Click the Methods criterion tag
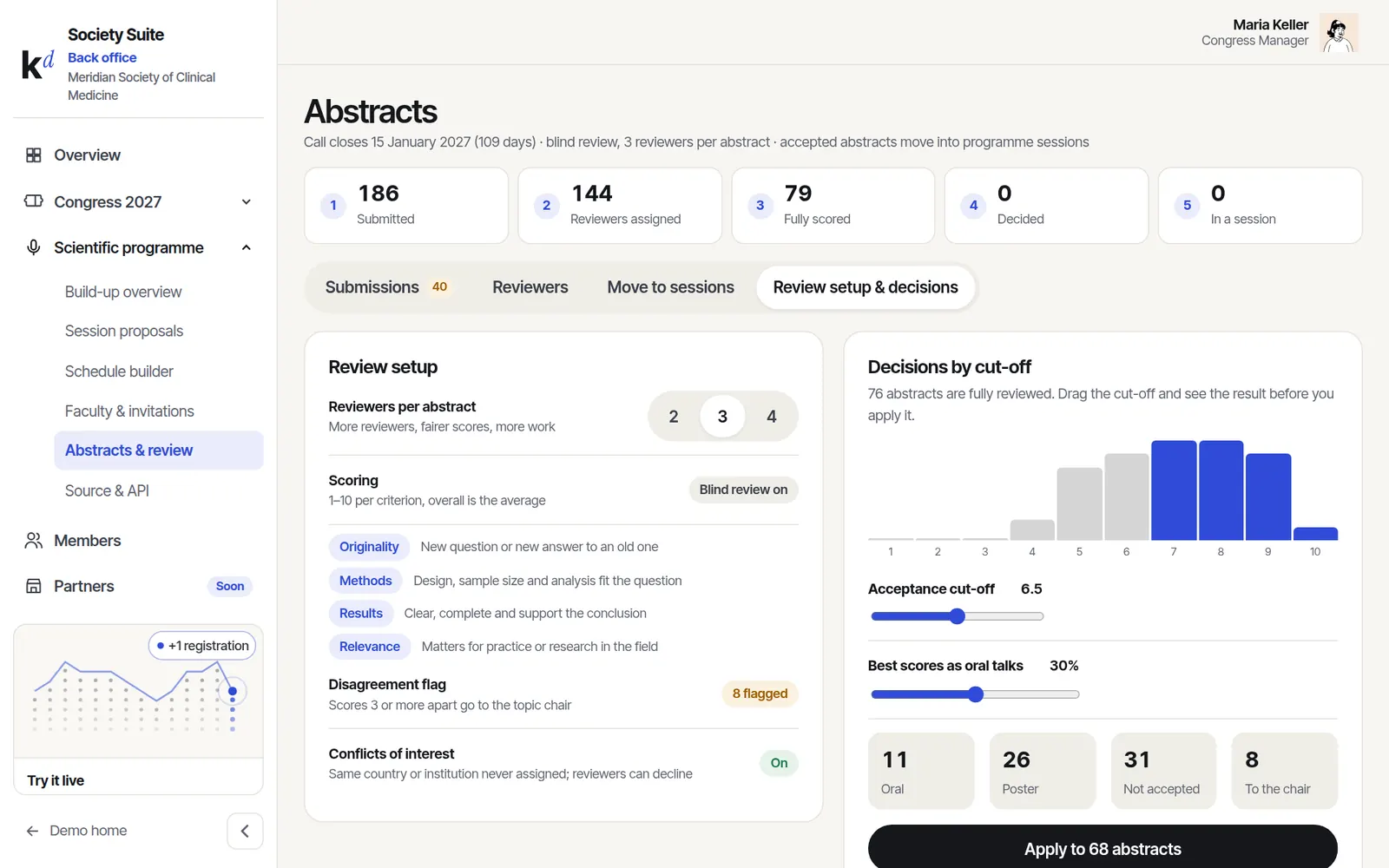The height and width of the screenshot is (868, 1389). click(365, 581)
